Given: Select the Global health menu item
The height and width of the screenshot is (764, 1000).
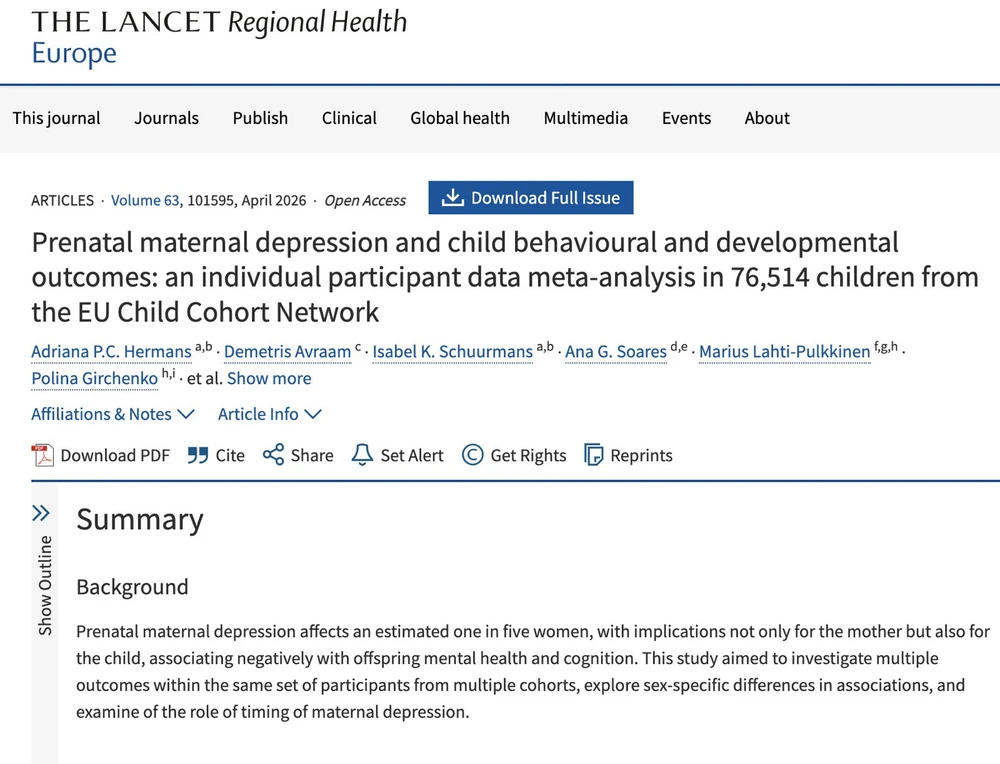Looking at the screenshot, I should 460,118.
